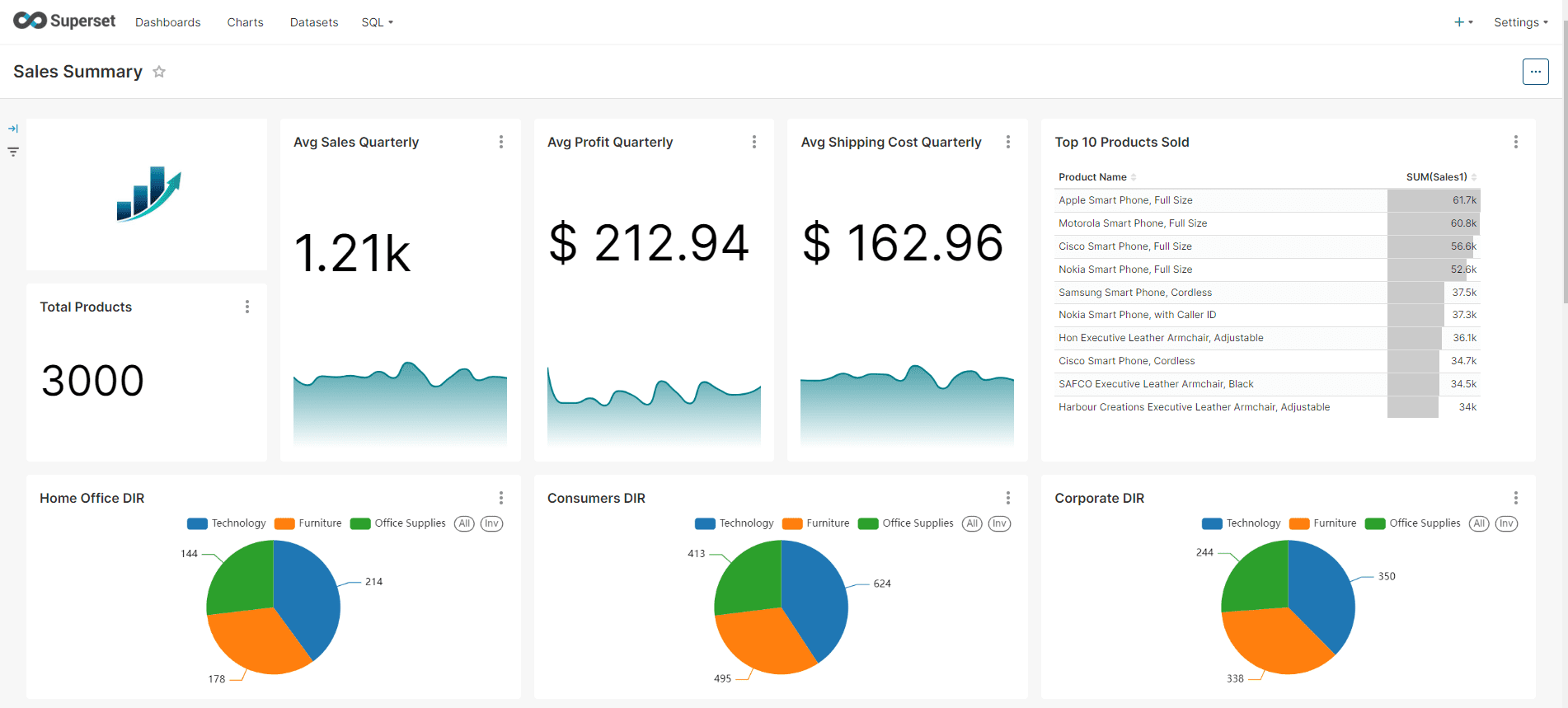Open the Datasets menu item
The width and height of the screenshot is (1568, 708).
[x=313, y=22]
